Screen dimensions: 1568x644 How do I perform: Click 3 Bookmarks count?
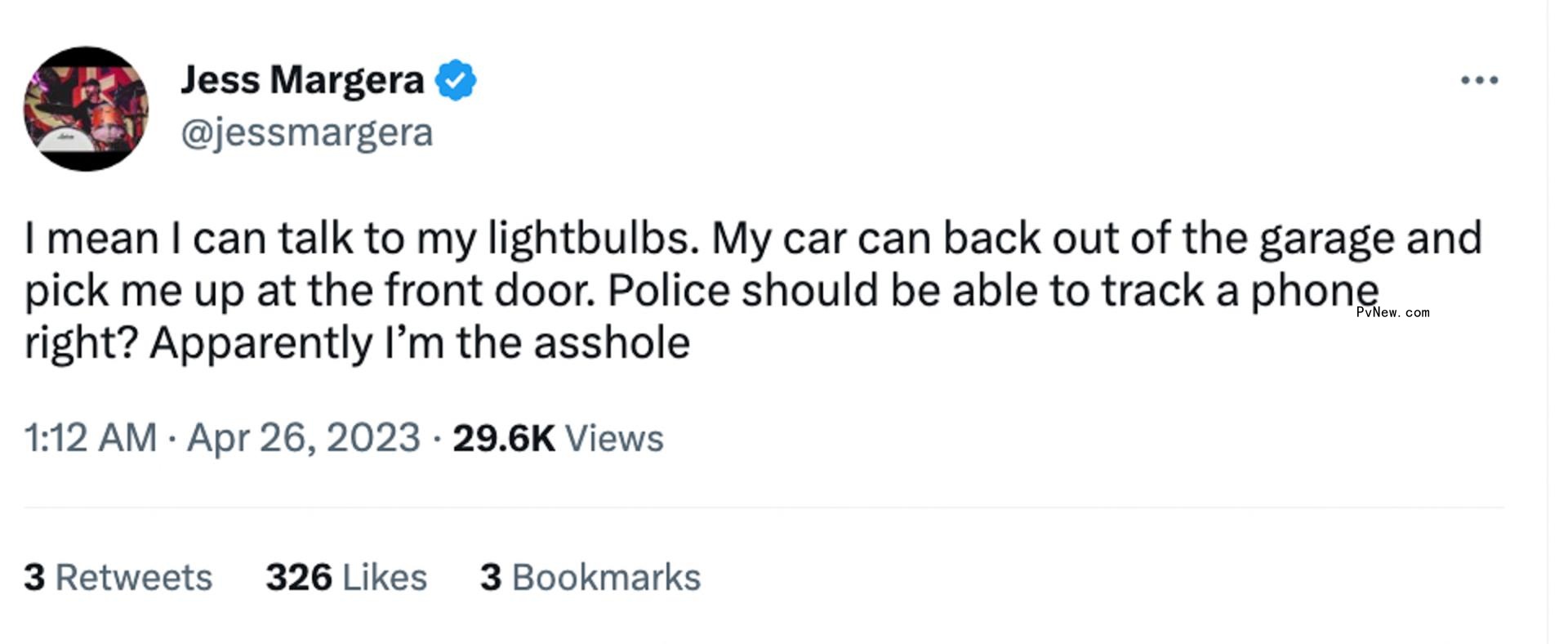[x=589, y=576]
